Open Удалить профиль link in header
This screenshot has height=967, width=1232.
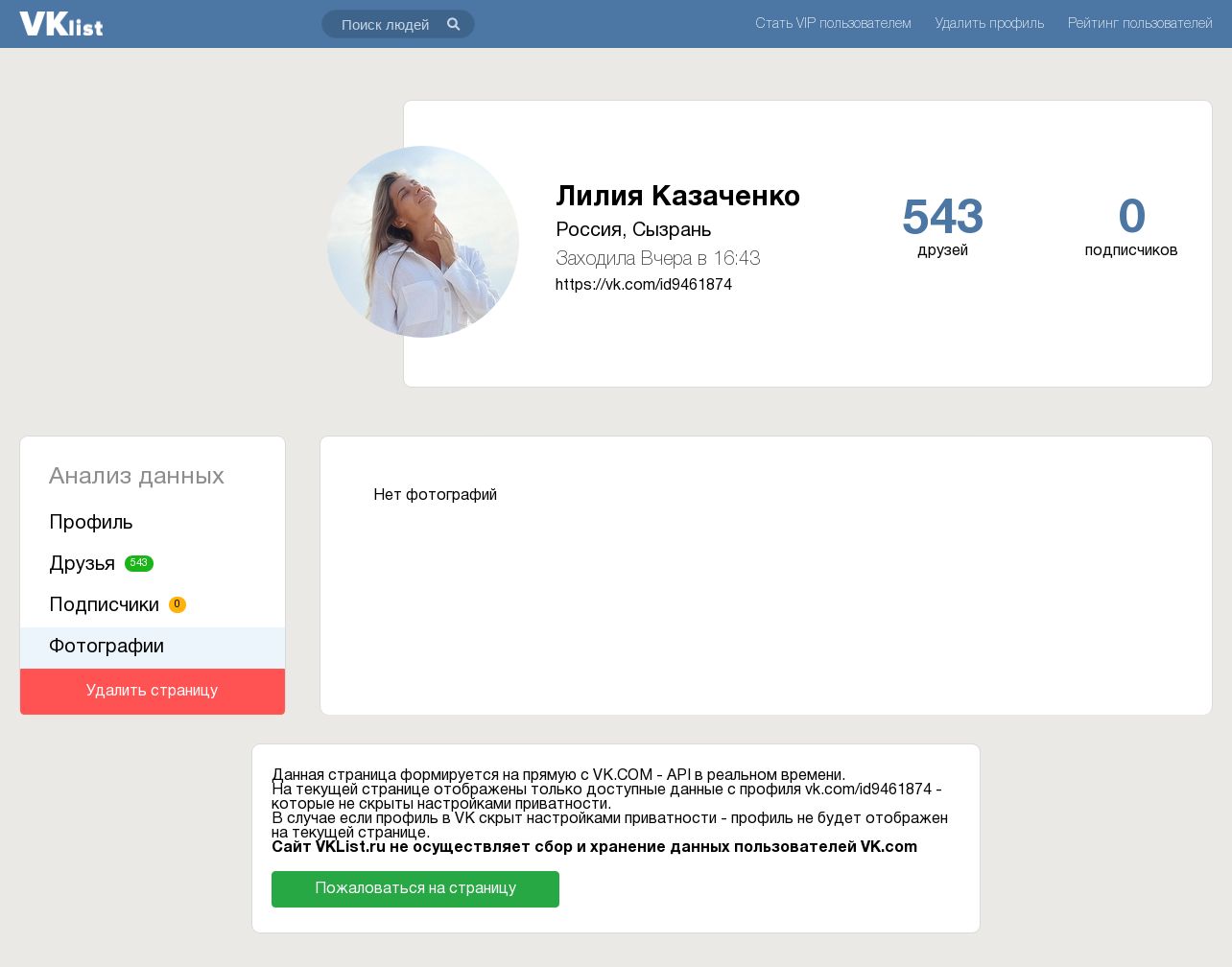pos(989,23)
